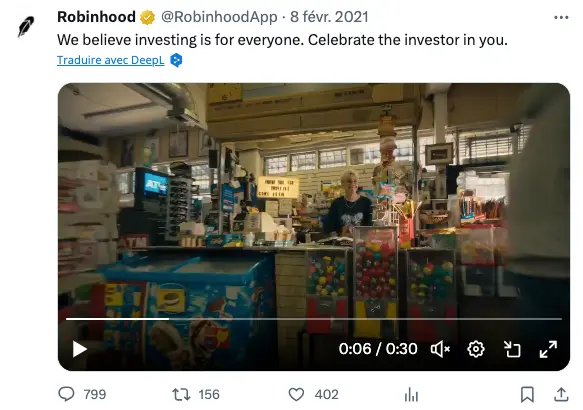Unmute the video sound

(x=440, y=349)
